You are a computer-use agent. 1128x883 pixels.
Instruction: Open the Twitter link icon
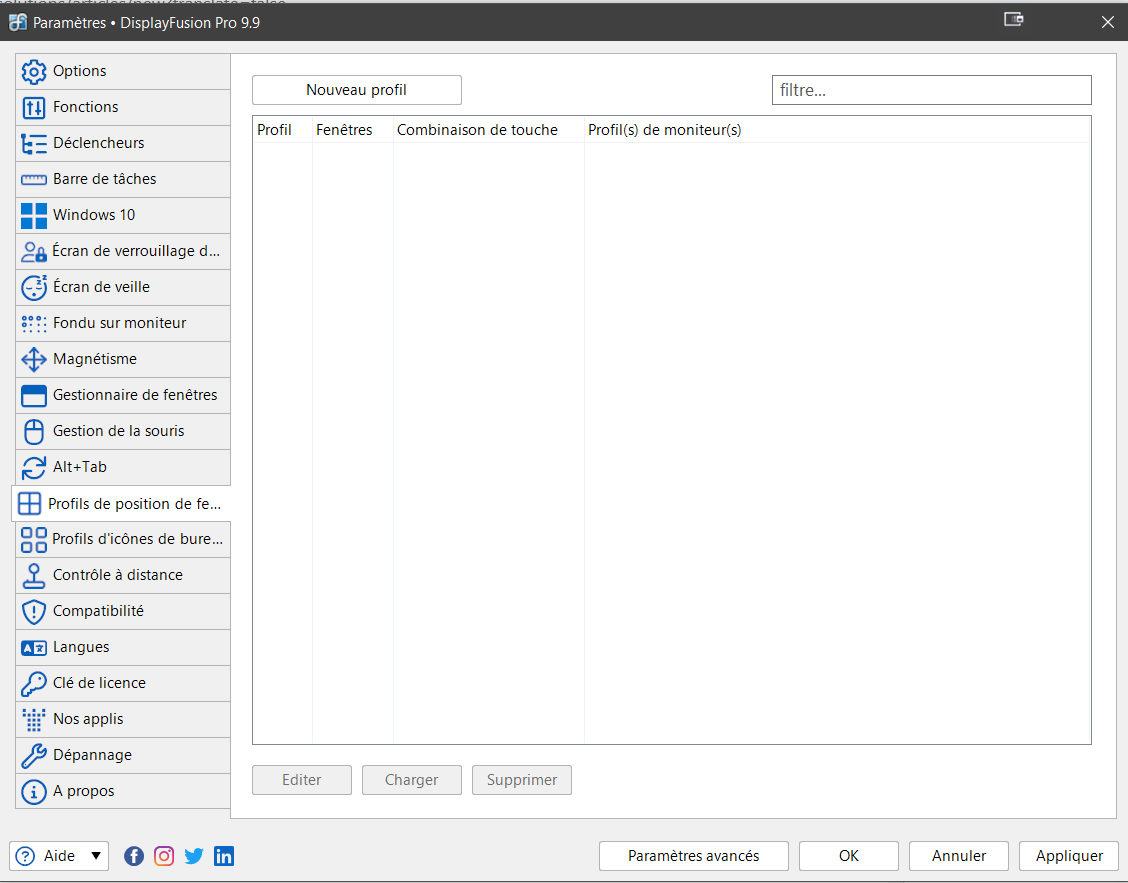click(x=194, y=856)
